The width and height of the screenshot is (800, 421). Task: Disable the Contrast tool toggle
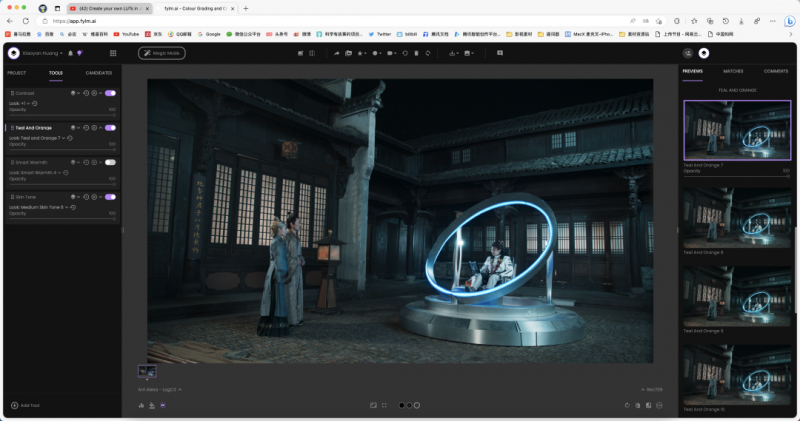[x=110, y=93]
